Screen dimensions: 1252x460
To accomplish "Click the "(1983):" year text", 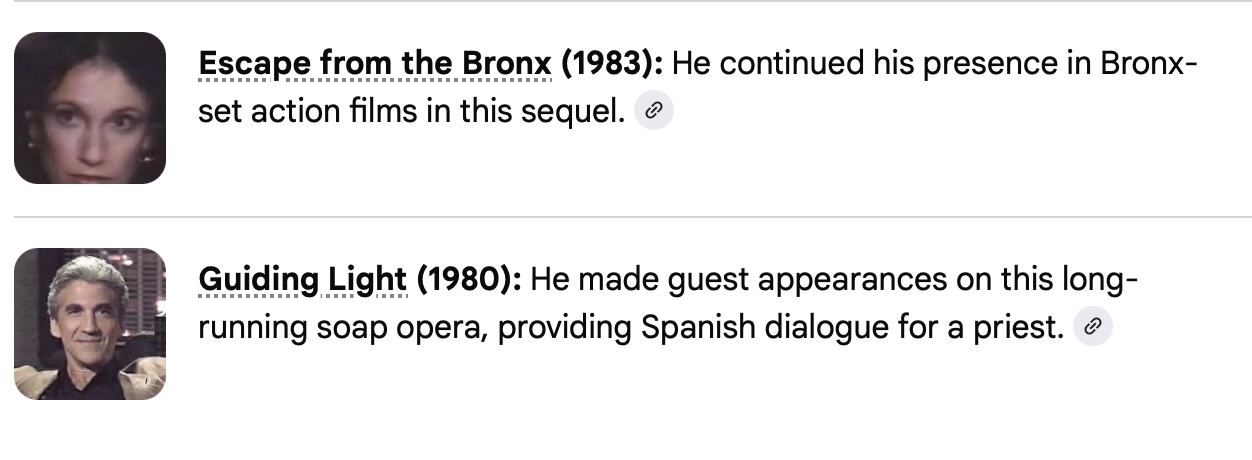I will (x=612, y=64).
